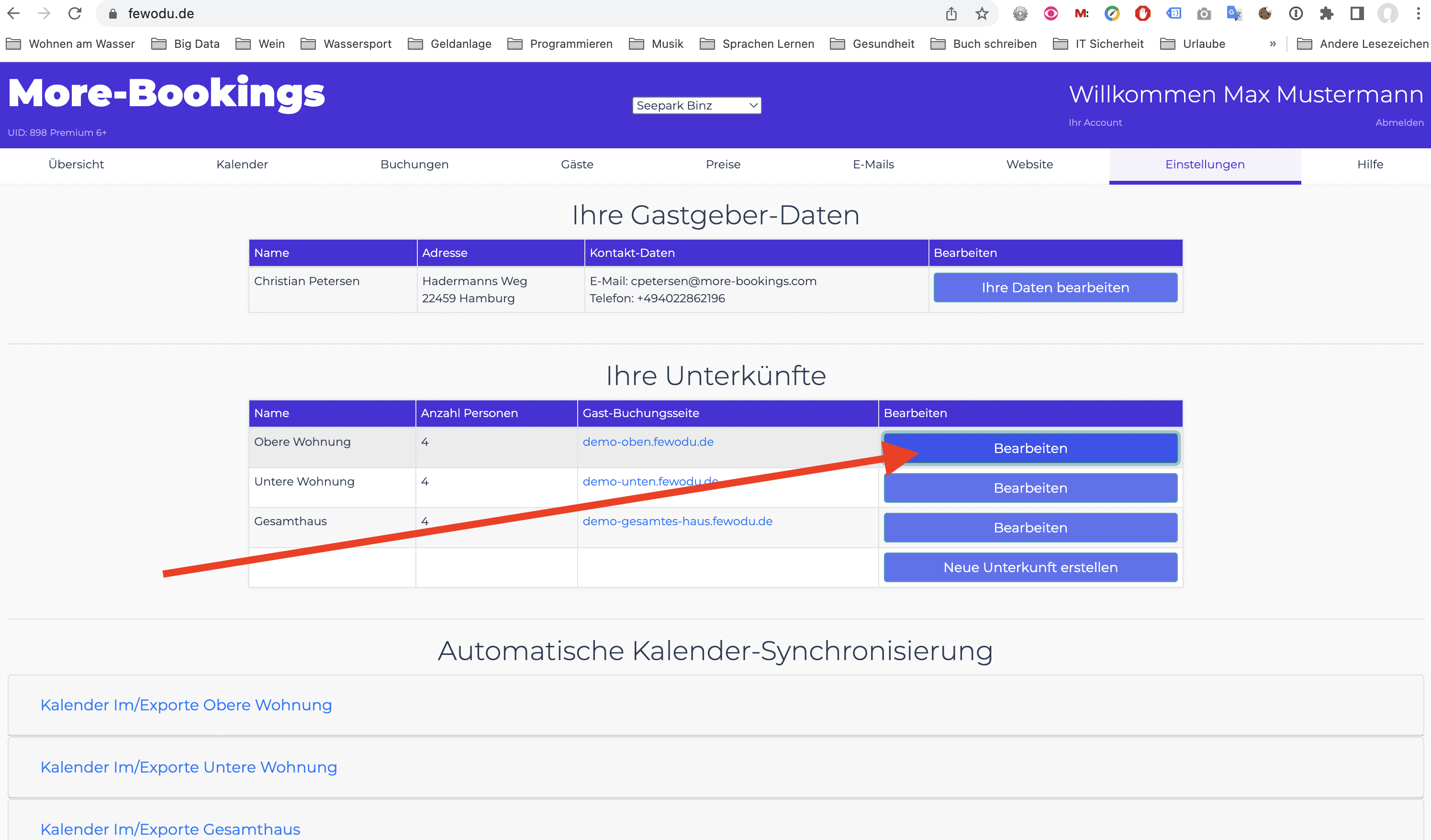The width and height of the screenshot is (1431, 840).
Task: Open the Seepark Binz property dropdown
Action: 697,106
